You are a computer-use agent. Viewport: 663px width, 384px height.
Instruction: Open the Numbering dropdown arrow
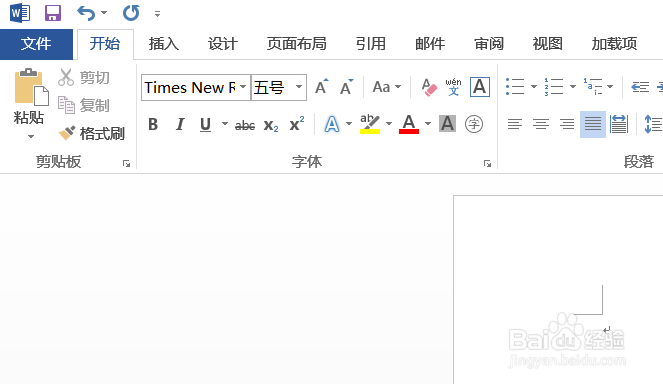click(x=573, y=87)
